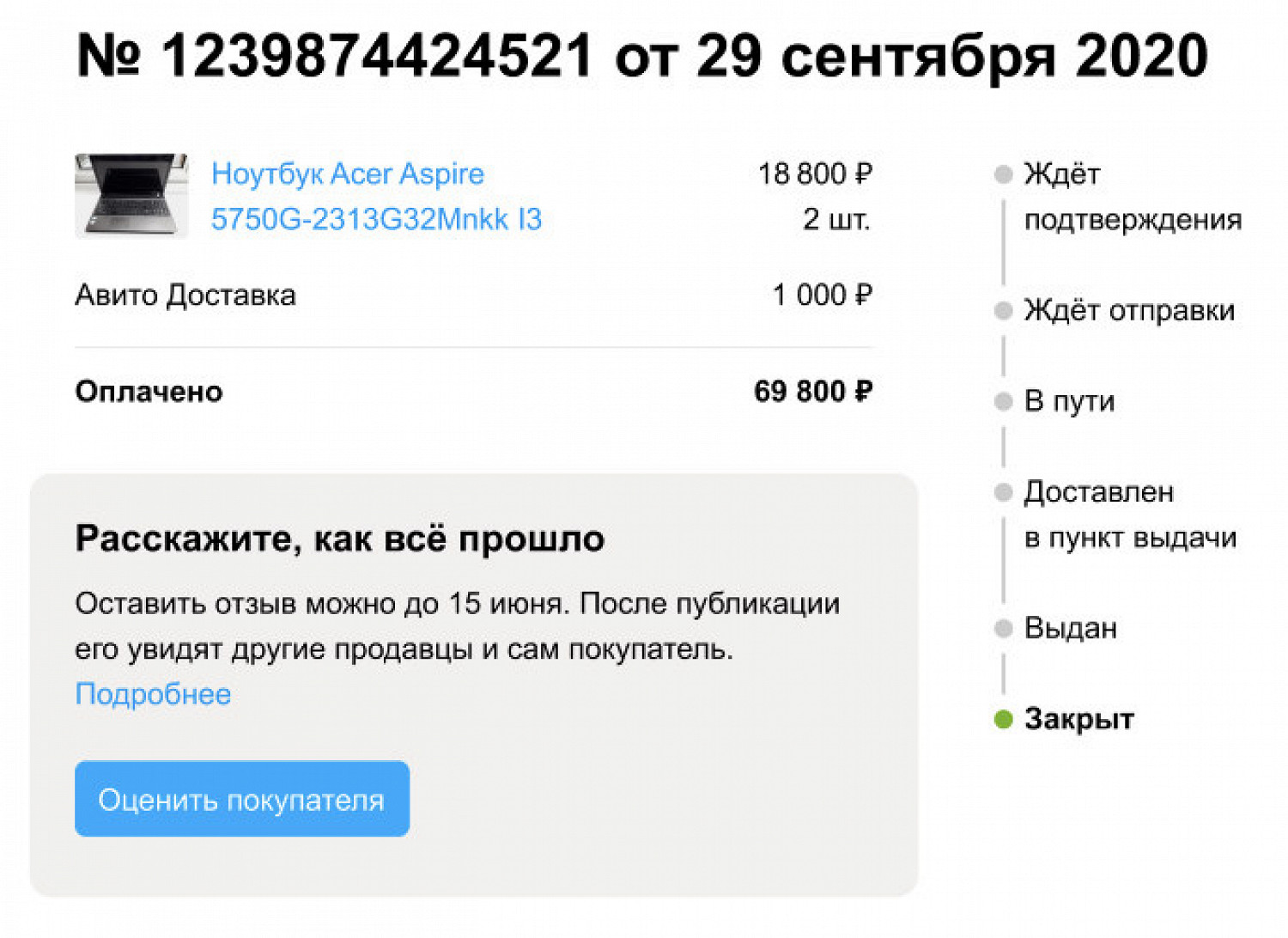Click the Выдан status dot

[1003, 628]
